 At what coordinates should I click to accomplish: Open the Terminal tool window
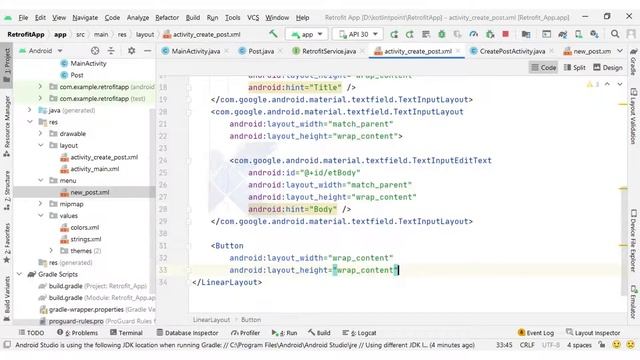pyautogui.click(x=126, y=333)
